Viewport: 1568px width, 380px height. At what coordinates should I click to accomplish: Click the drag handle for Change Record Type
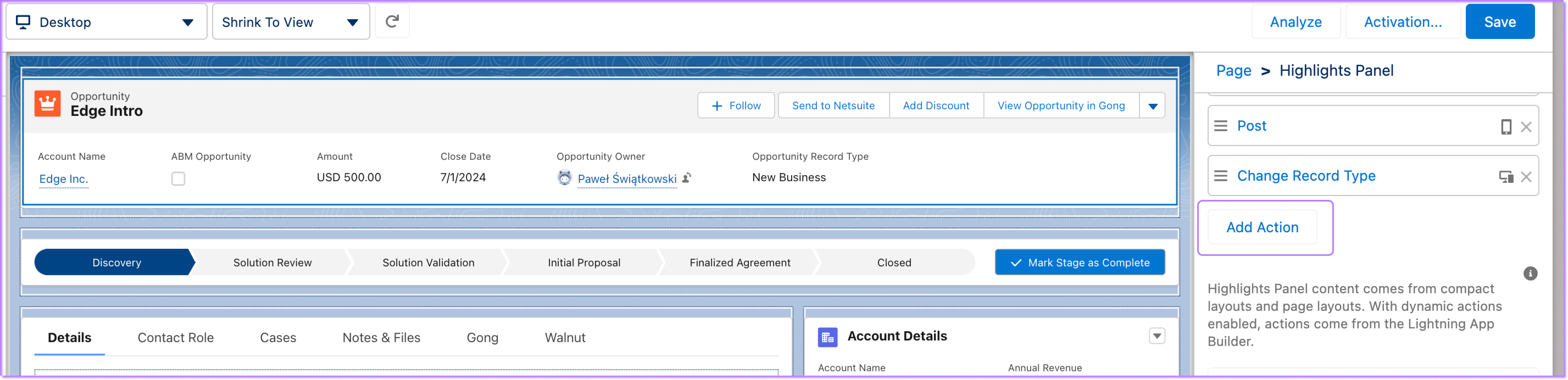pos(1221,176)
